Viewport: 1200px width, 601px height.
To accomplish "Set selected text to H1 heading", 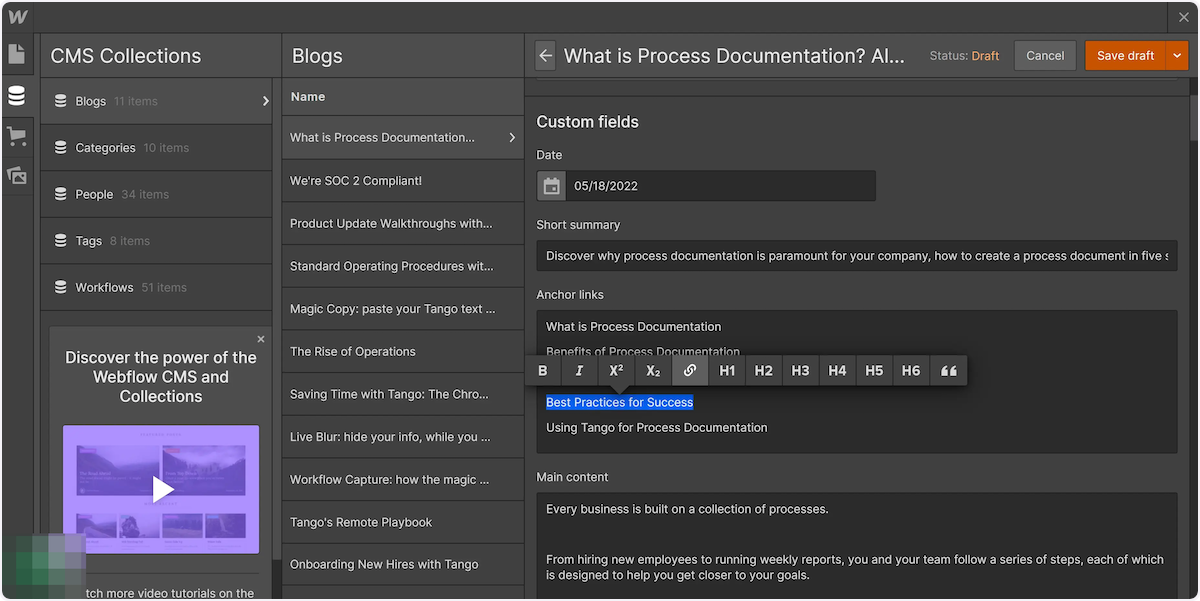I will click(x=727, y=371).
